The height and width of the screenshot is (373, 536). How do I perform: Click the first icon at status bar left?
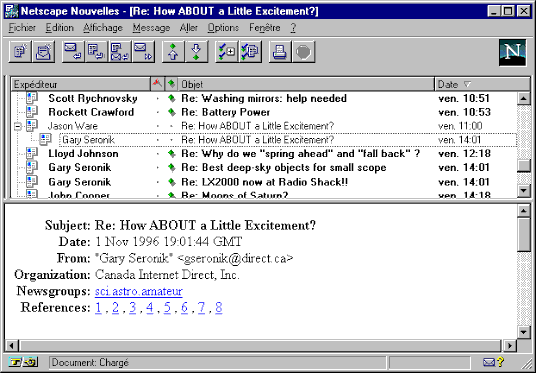pos(15,362)
